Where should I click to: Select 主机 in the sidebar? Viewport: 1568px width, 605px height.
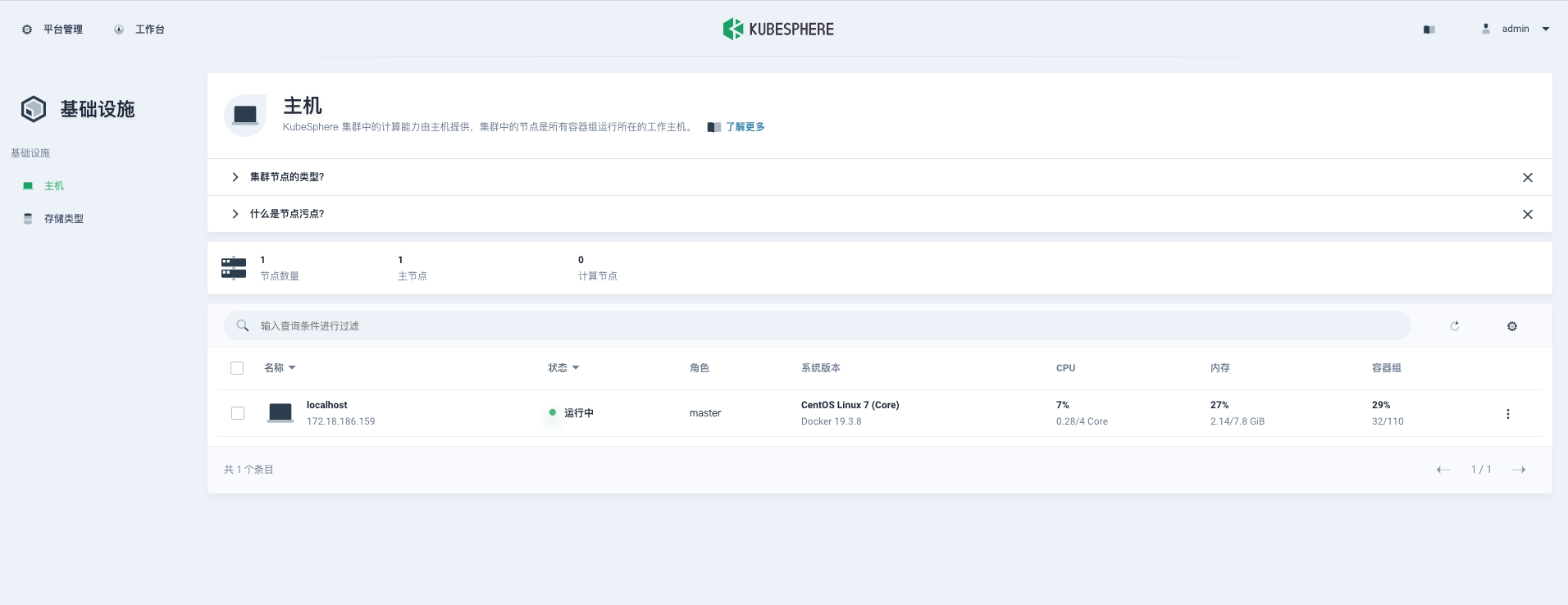[x=54, y=186]
